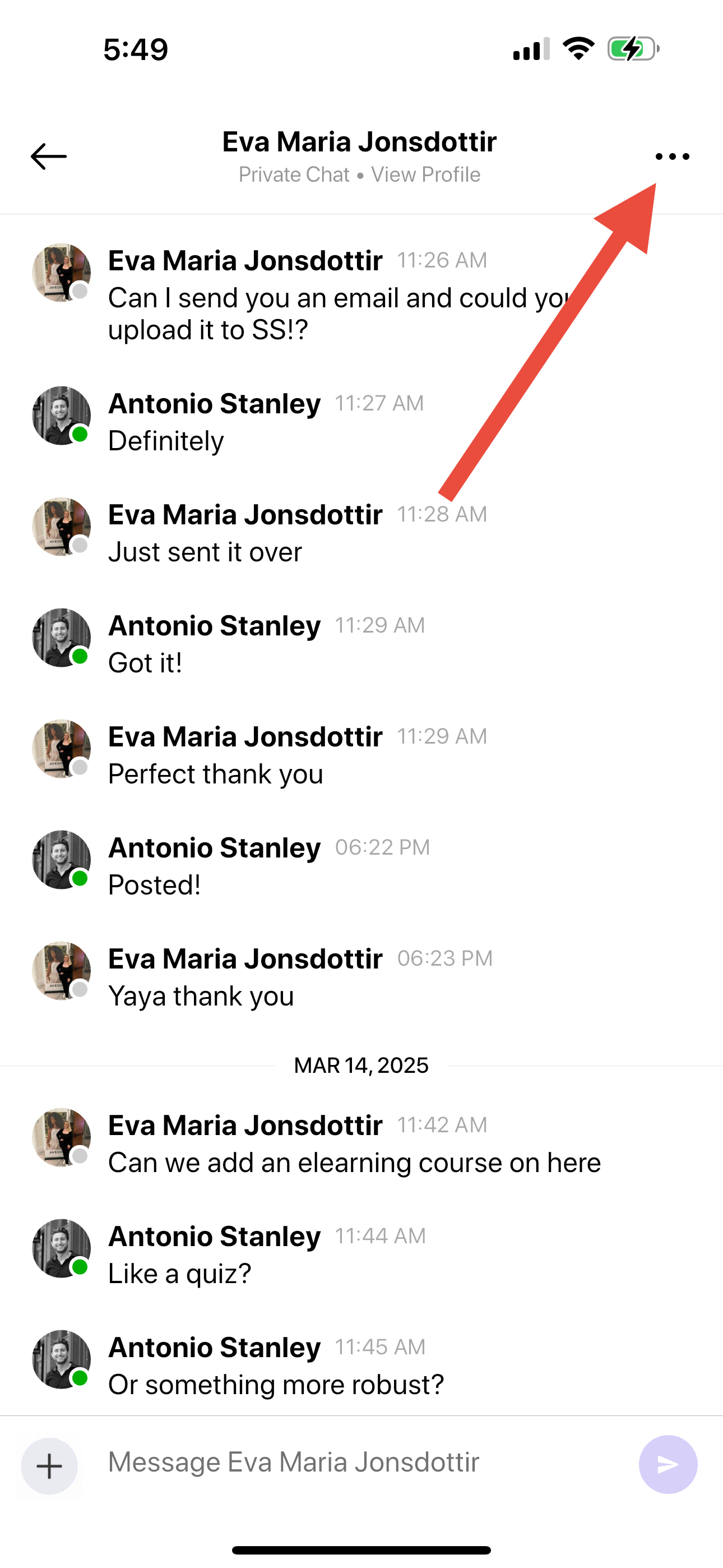Select the "Can we add an elearning course" message
723x1568 pixels.
(354, 1163)
